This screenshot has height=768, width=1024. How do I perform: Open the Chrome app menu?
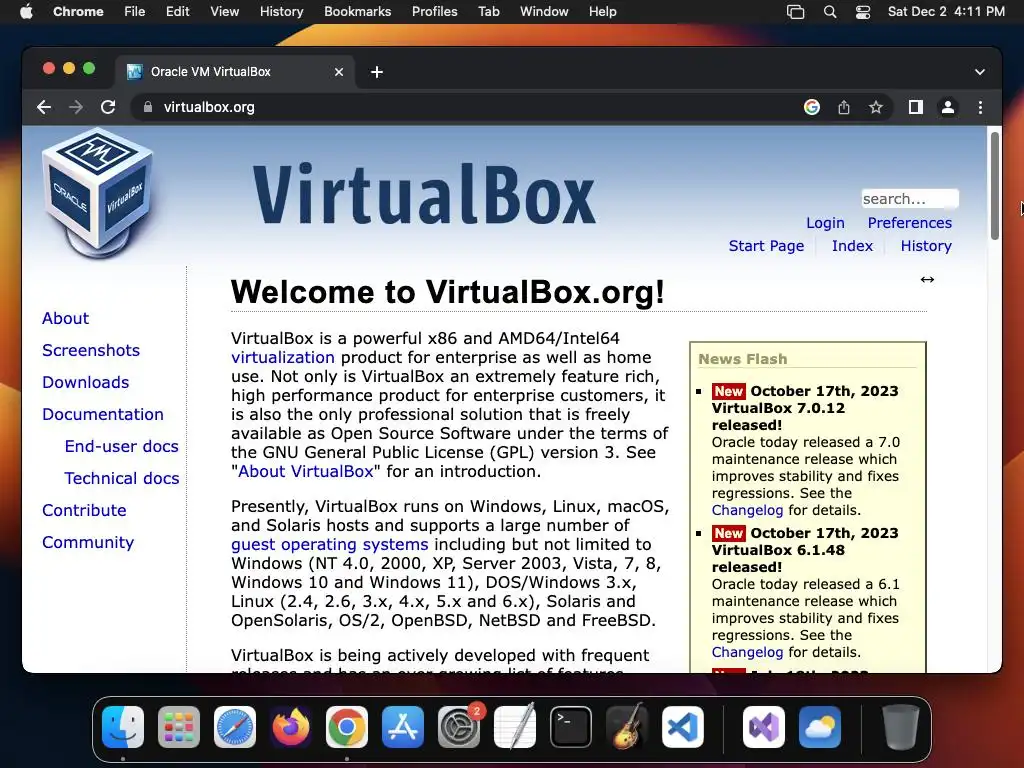click(x=78, y=12)
